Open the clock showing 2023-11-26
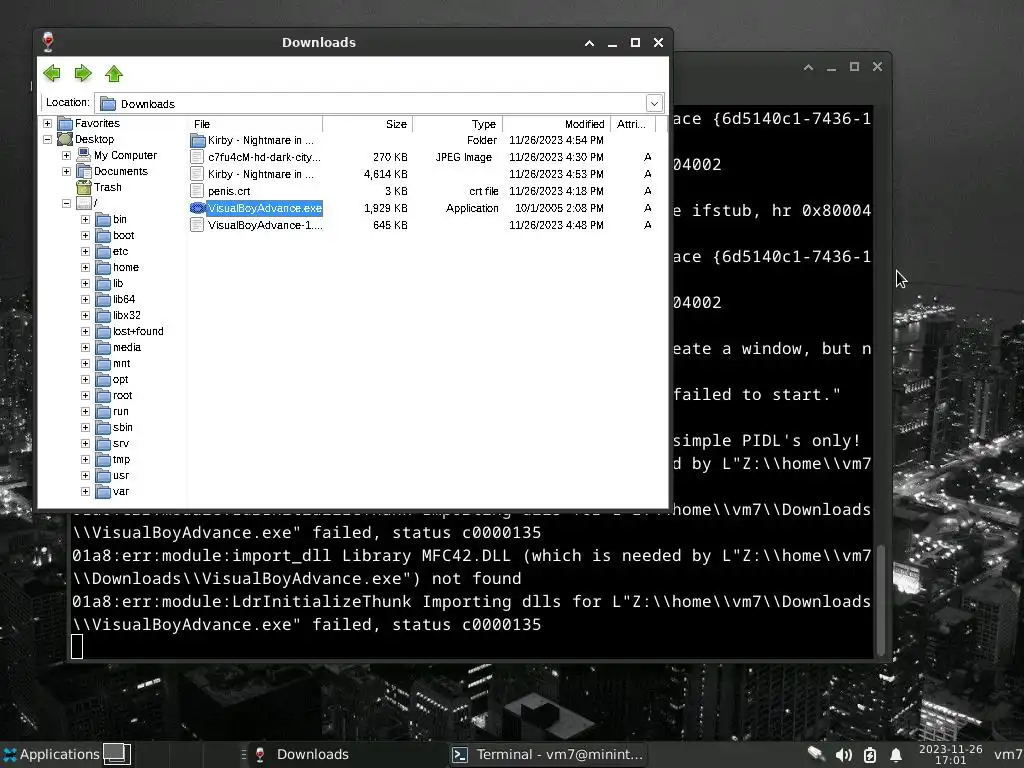Image resolution: width=1024 pixels, height=768 pixels. (950, 754)
